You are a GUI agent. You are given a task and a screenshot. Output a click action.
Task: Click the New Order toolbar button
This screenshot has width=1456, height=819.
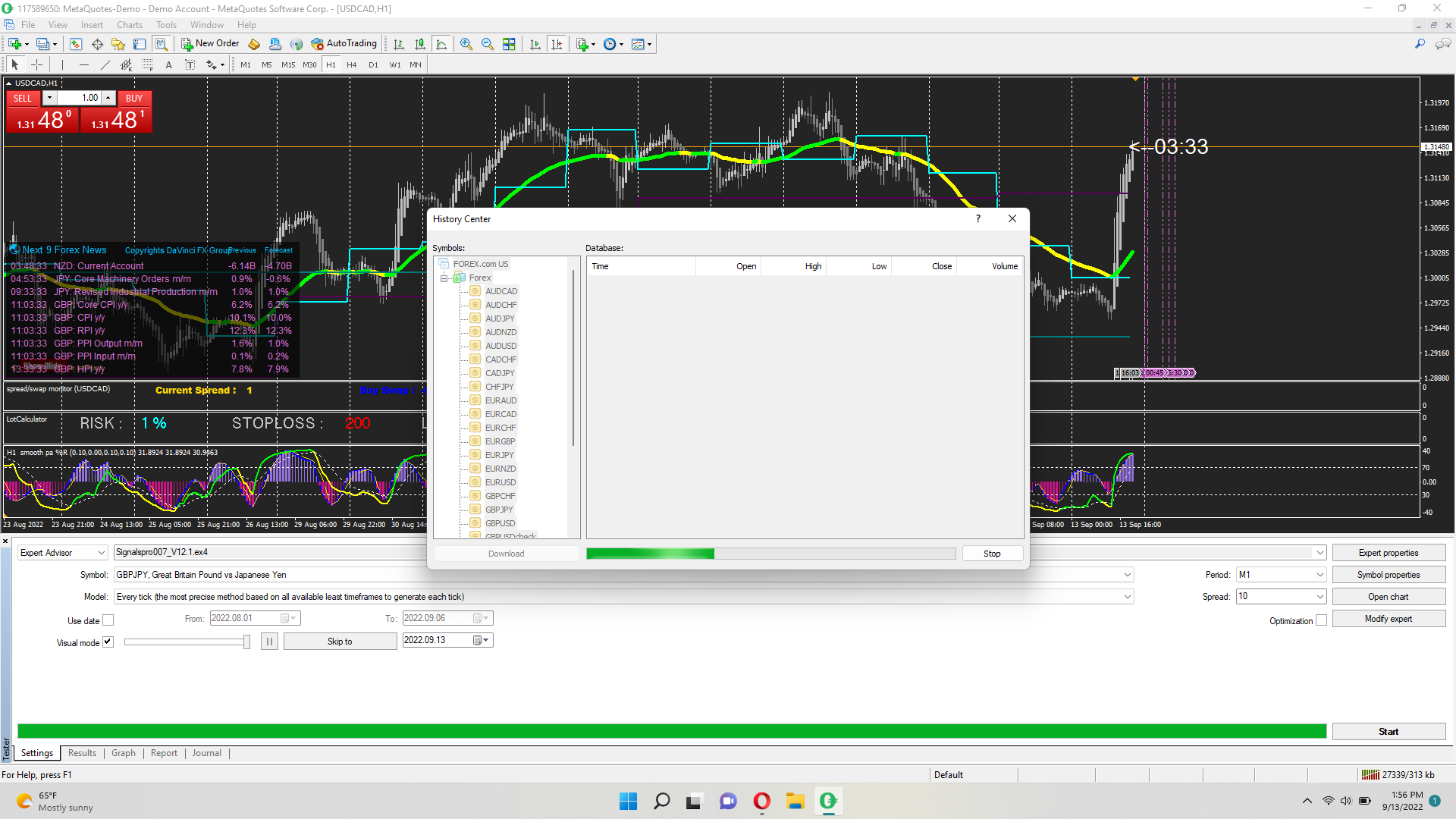[210, 44]
